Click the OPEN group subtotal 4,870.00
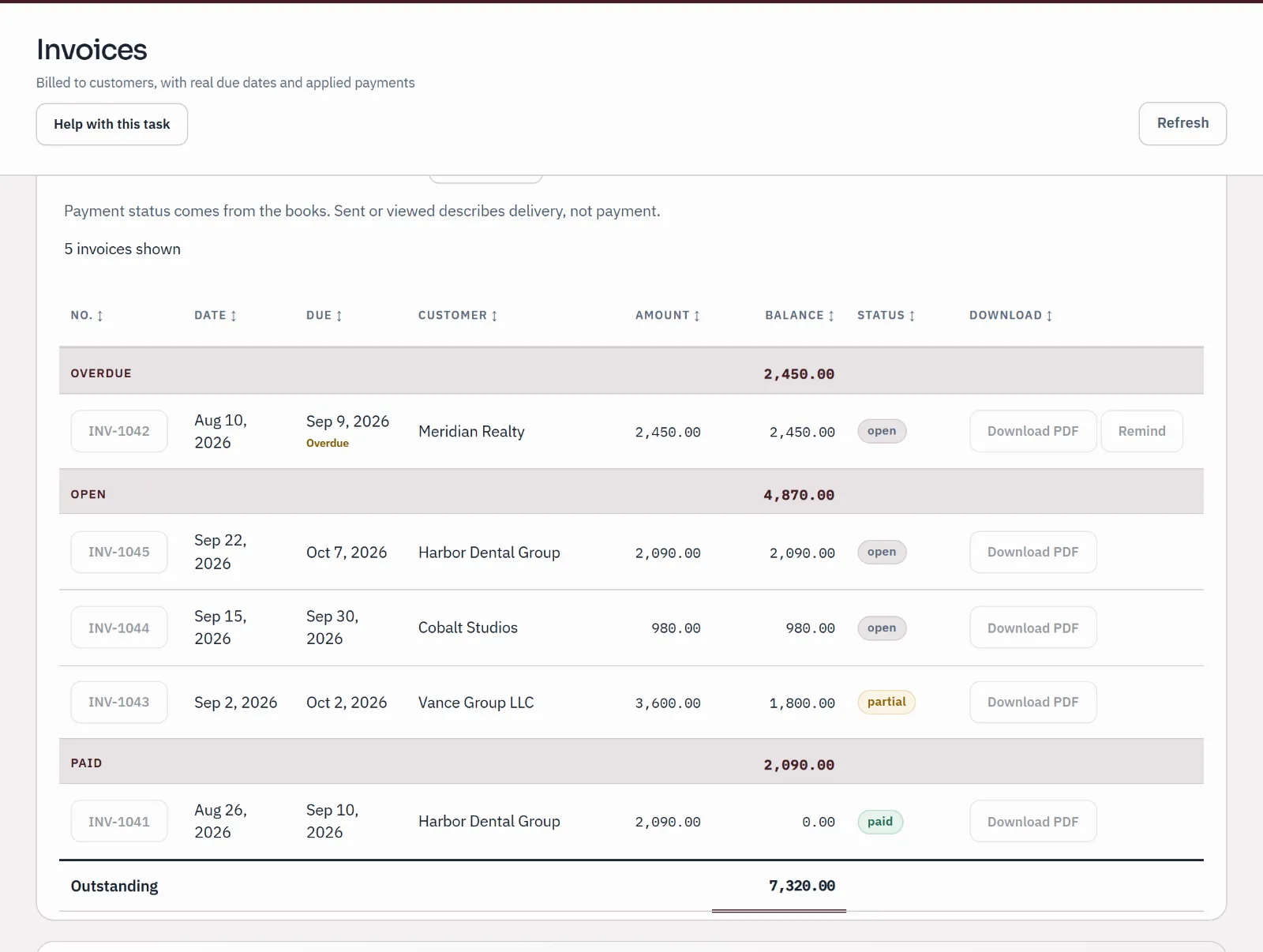This screenshot has height=952, width=1263. point(799,495)
